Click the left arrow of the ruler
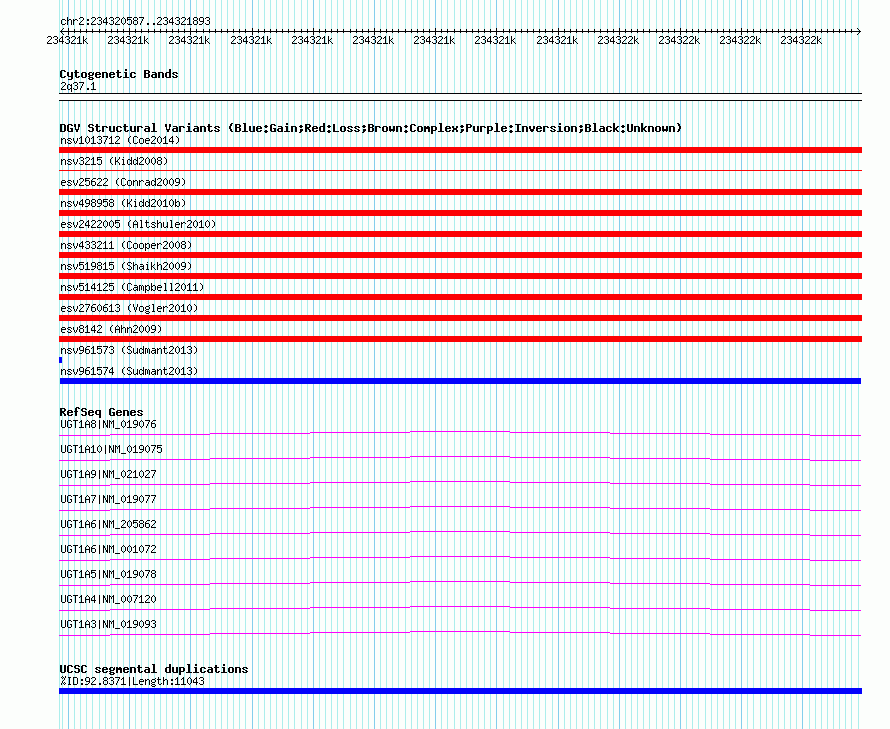The height and width of the screenshot is (729, 890). (x=62, y=32)
